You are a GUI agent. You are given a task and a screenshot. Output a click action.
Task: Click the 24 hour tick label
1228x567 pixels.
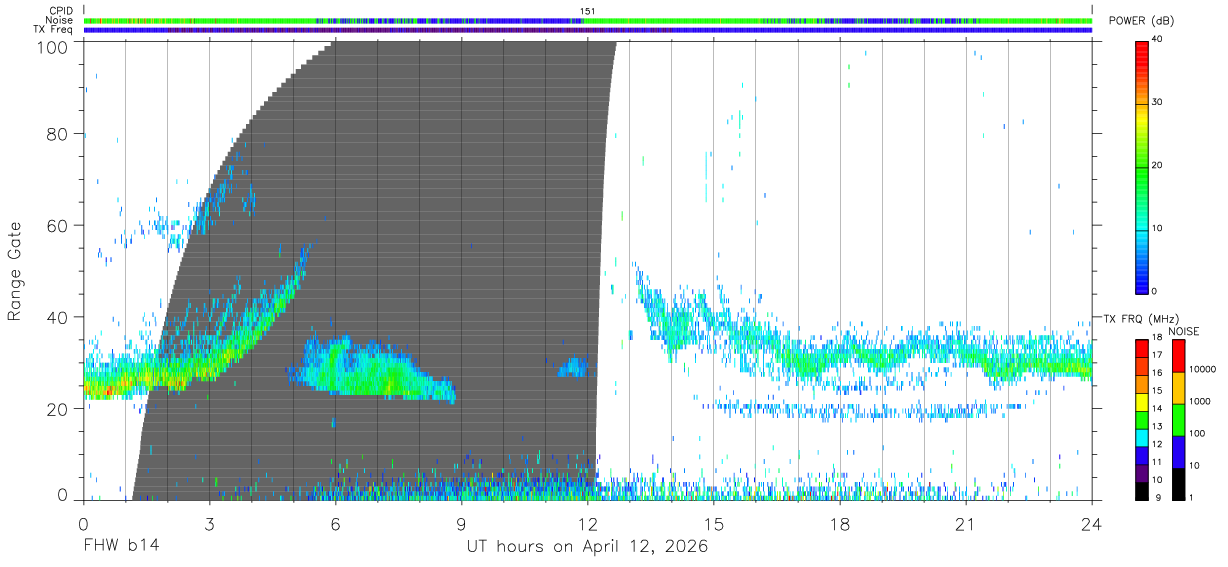1092,523
